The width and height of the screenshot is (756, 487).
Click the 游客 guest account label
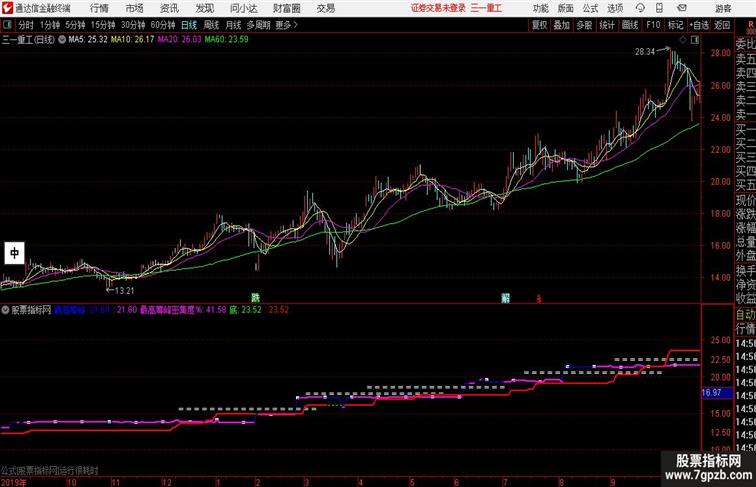pyautogui.click(x=723, y=8)
